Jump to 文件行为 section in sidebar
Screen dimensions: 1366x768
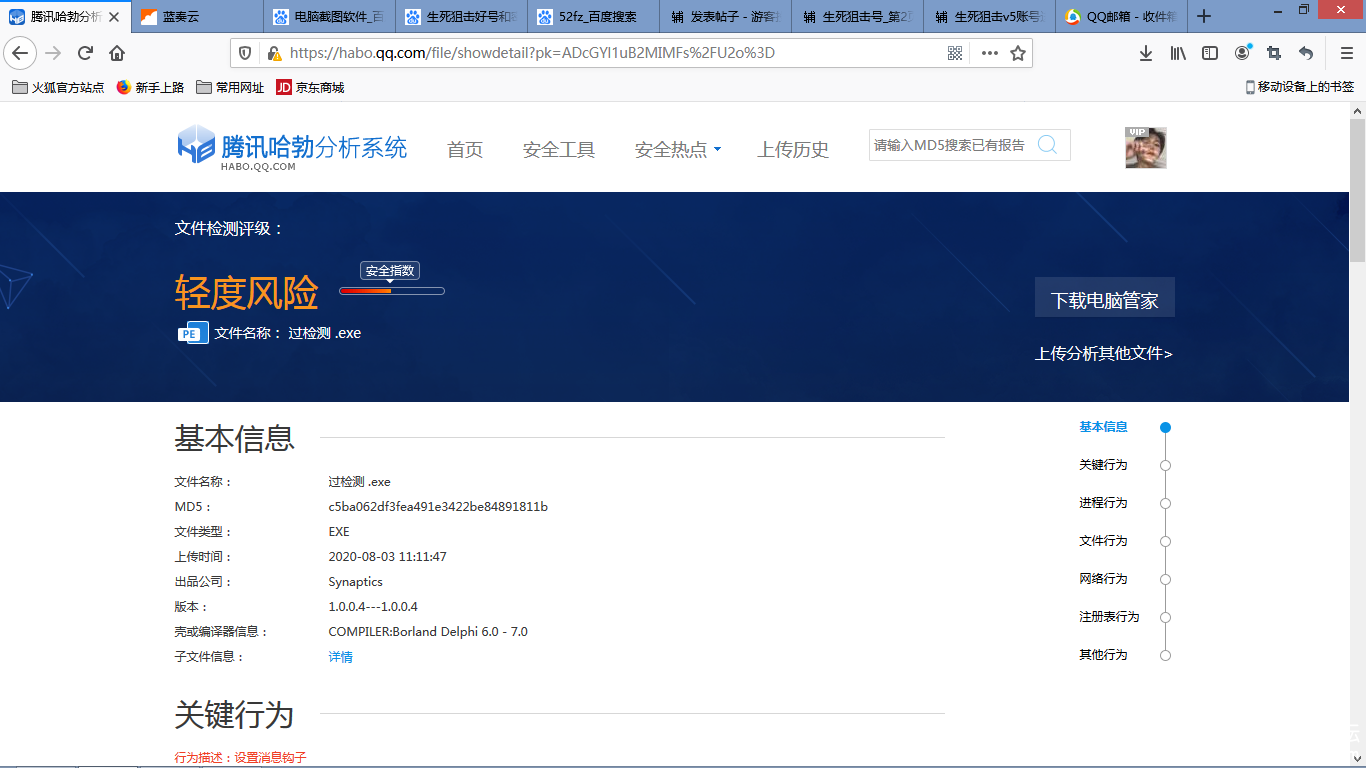1103,541
